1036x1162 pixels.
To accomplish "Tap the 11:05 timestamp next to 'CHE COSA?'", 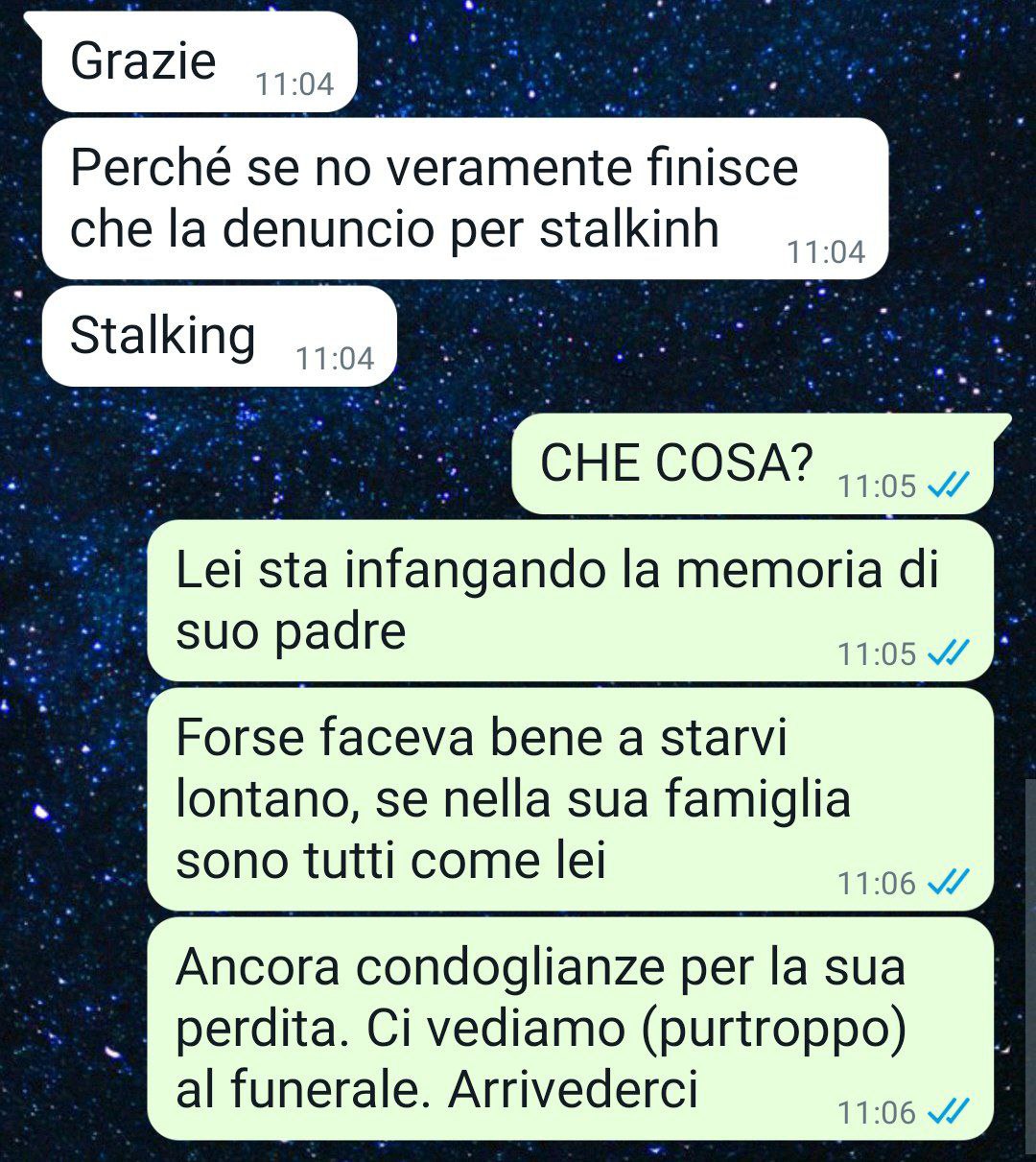I will pyautogui.click(x=877, y=486).
